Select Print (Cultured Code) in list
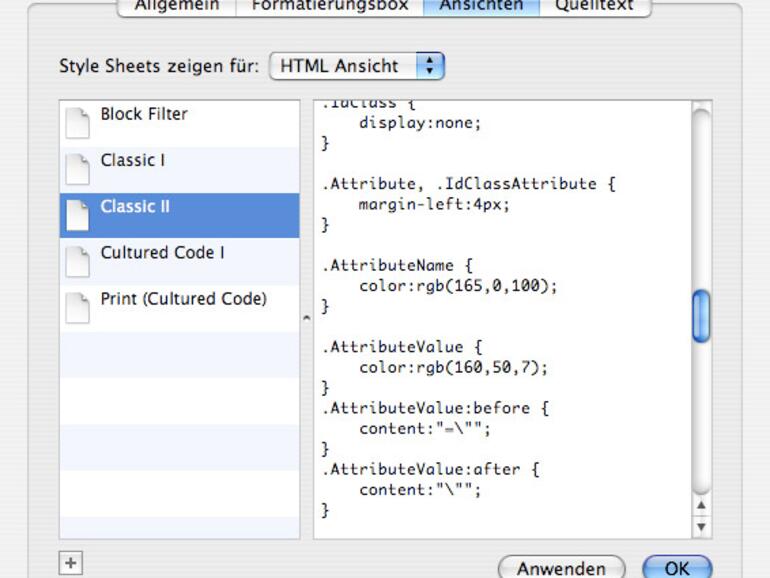Screen dimensions: 770x578 [x=183, y=299]
